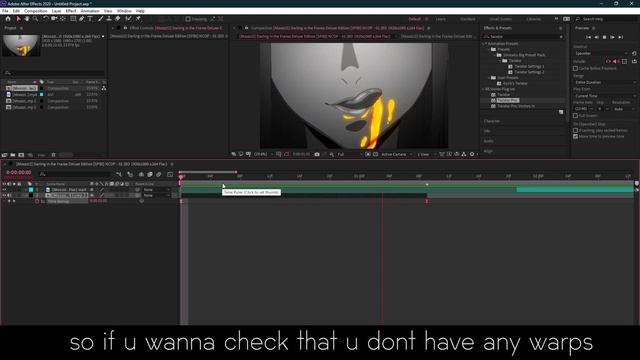Screen dimensions: 640x360
Task: Toggle include audio speaker icon in Preview
Action: pyautogui.click(x=616, y=61)
